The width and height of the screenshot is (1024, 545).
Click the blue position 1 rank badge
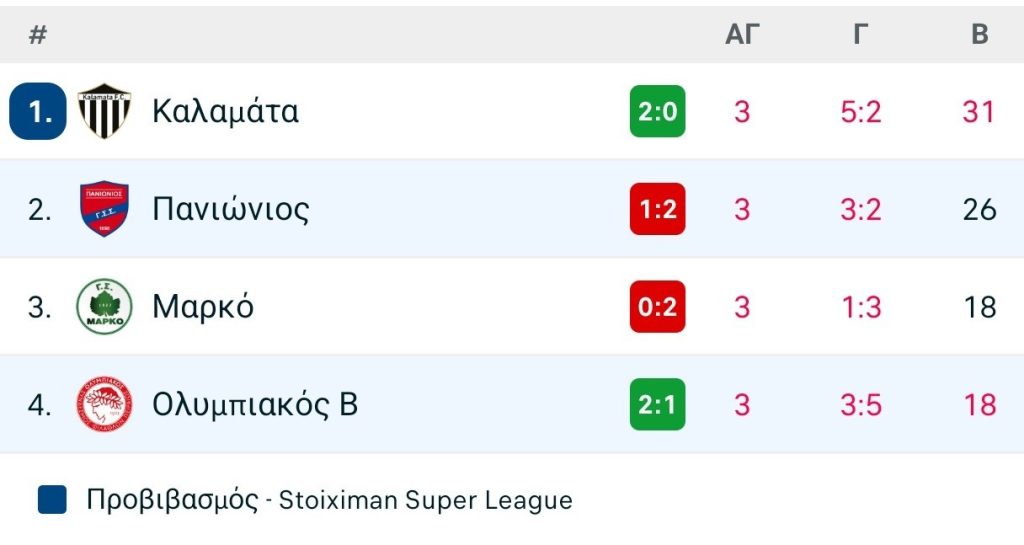(x=38, y=111)
